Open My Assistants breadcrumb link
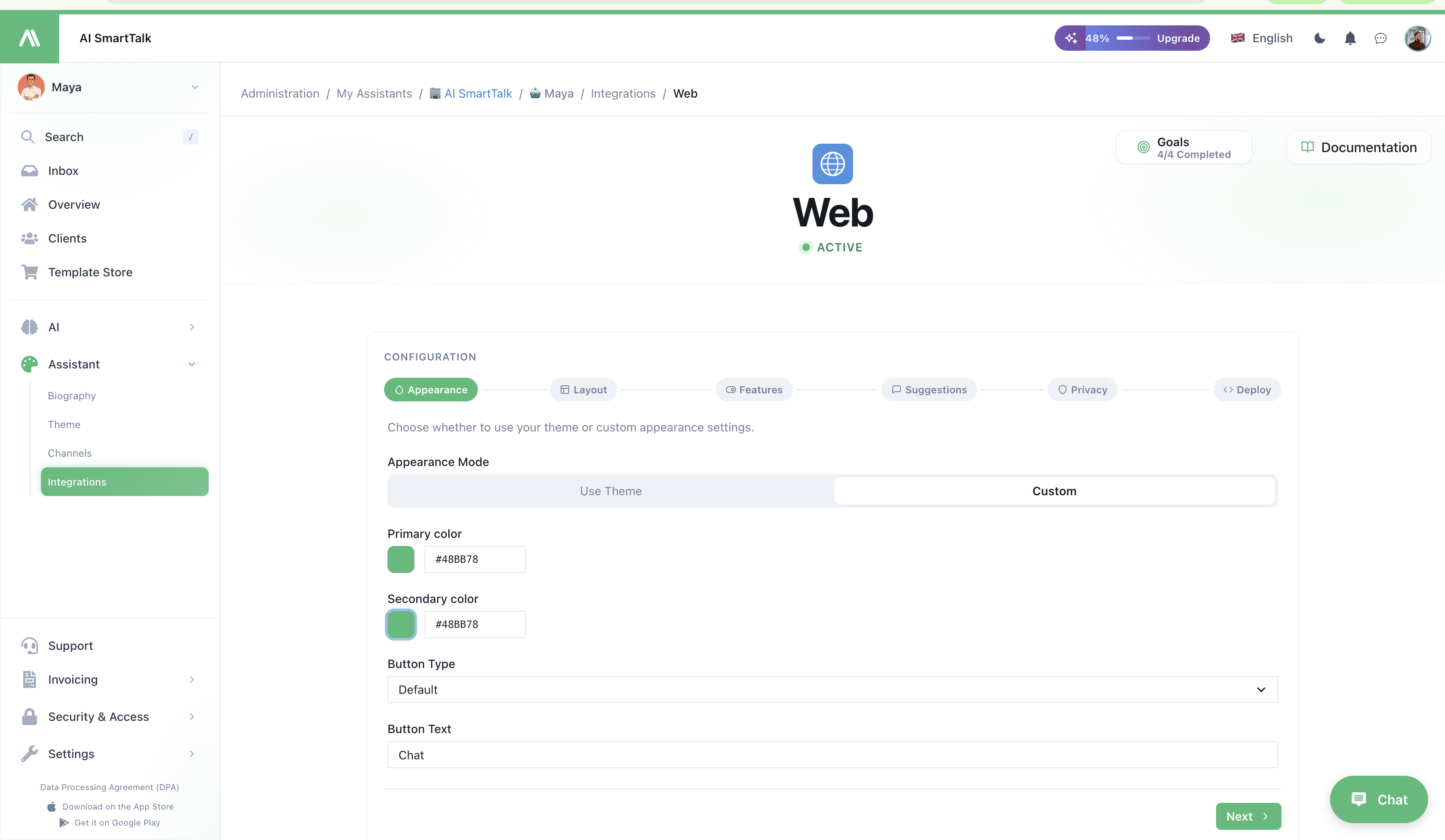1445x840 pixels. click(374, 93)
